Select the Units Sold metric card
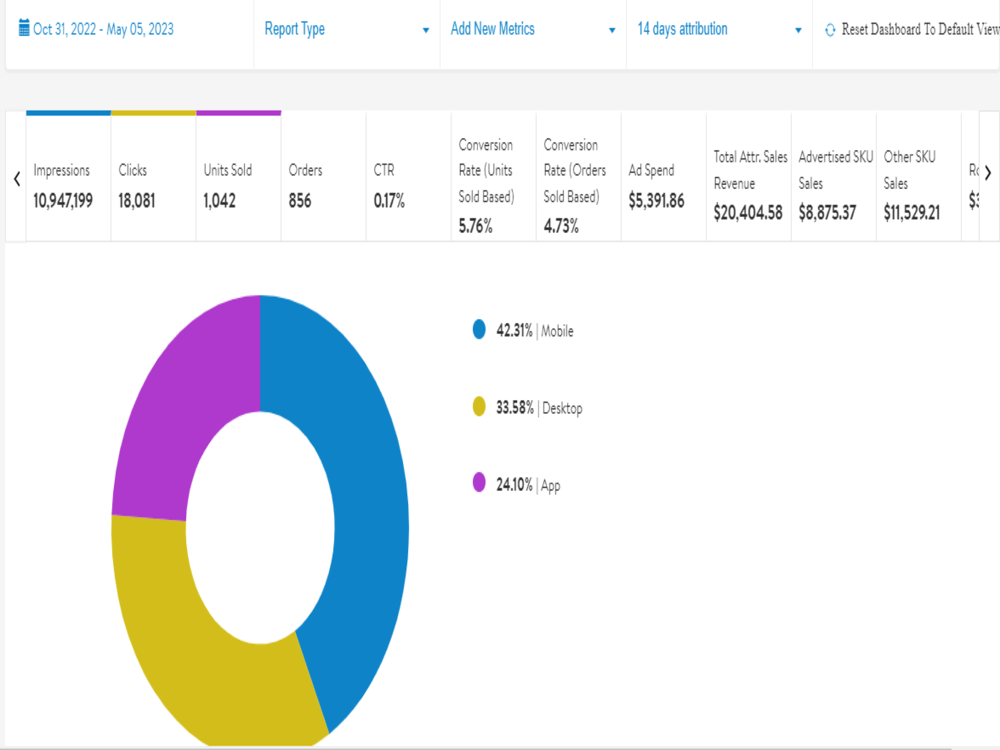This screenshot has height=750, width=1000. (x=239, y=176)
